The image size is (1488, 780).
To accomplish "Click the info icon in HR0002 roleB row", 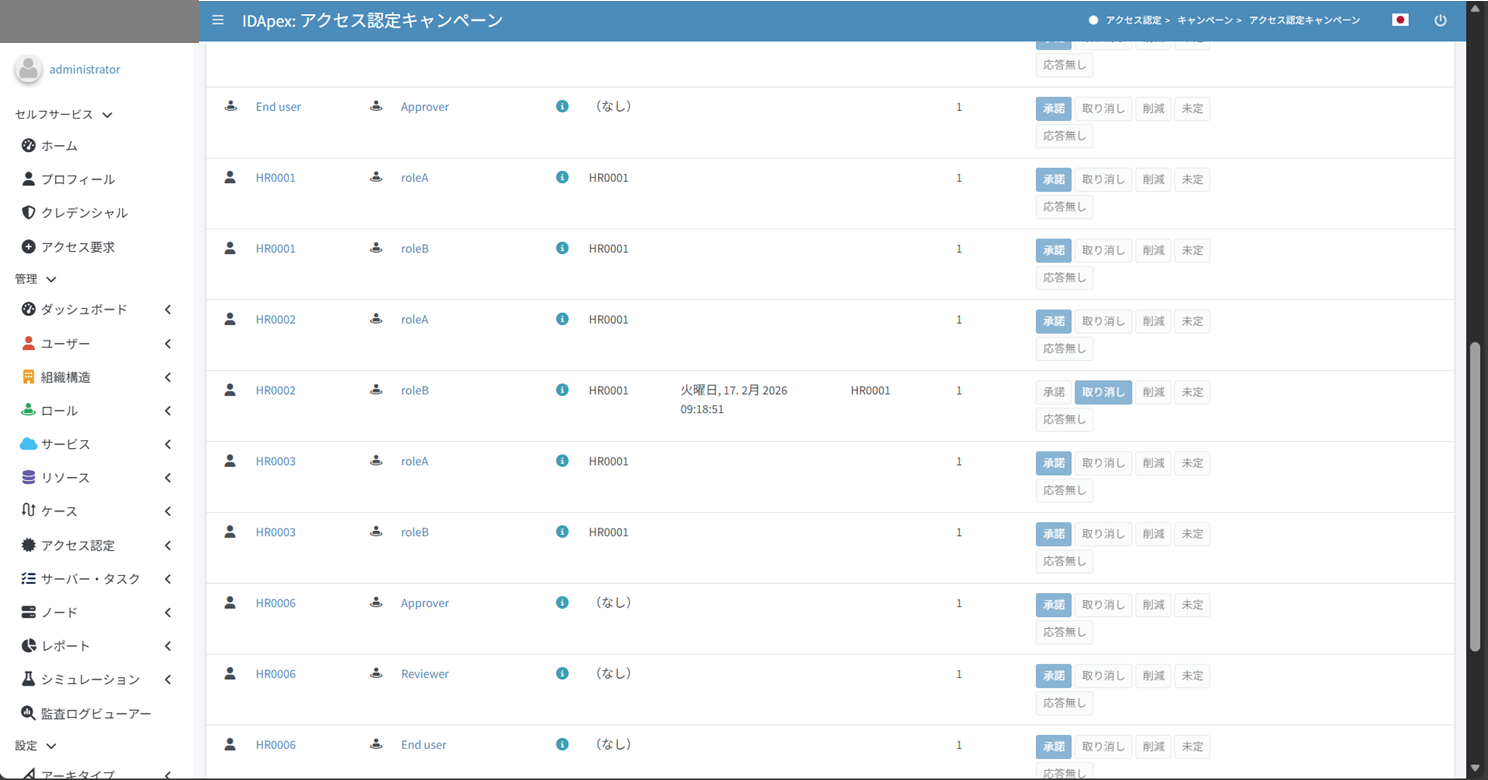I will point(562,390).
